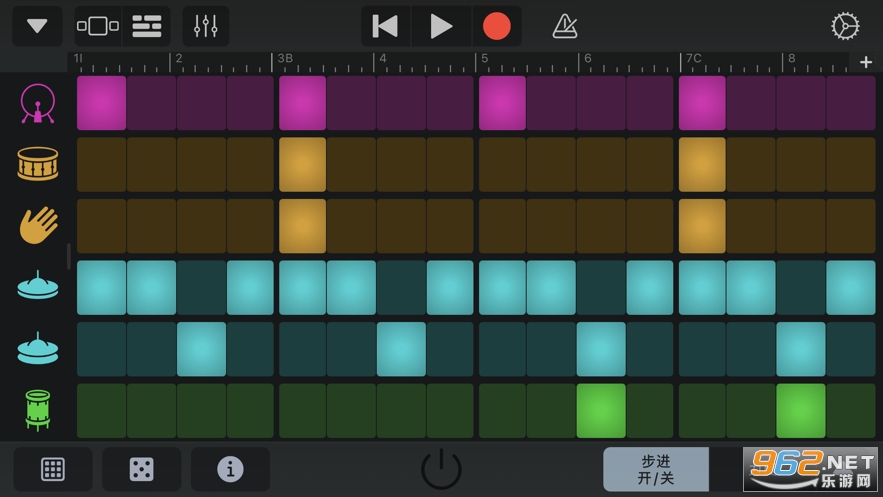Open the sound browser button in top bar
The height and width of the screenshot is (497, 883).
tap(98, 26)
